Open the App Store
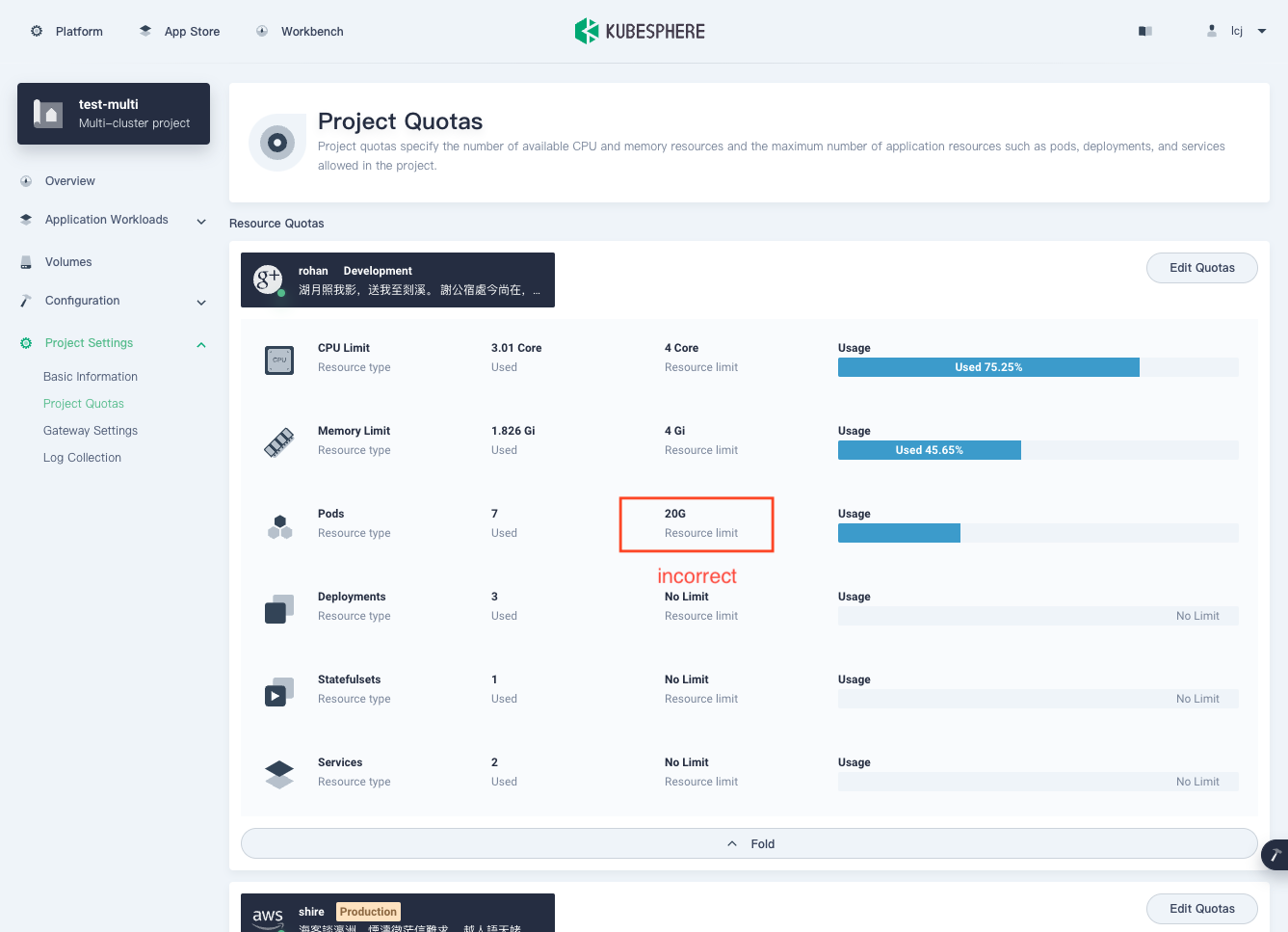This screenshot has width=1288, height=932. point(179,31)
